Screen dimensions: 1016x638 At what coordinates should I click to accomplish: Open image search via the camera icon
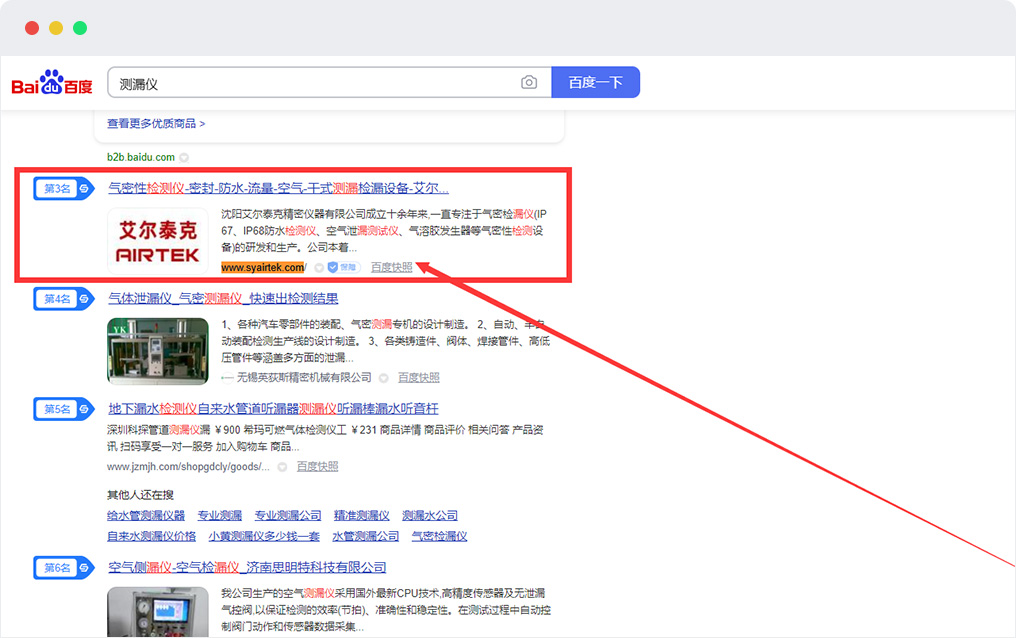click(529, 82)
